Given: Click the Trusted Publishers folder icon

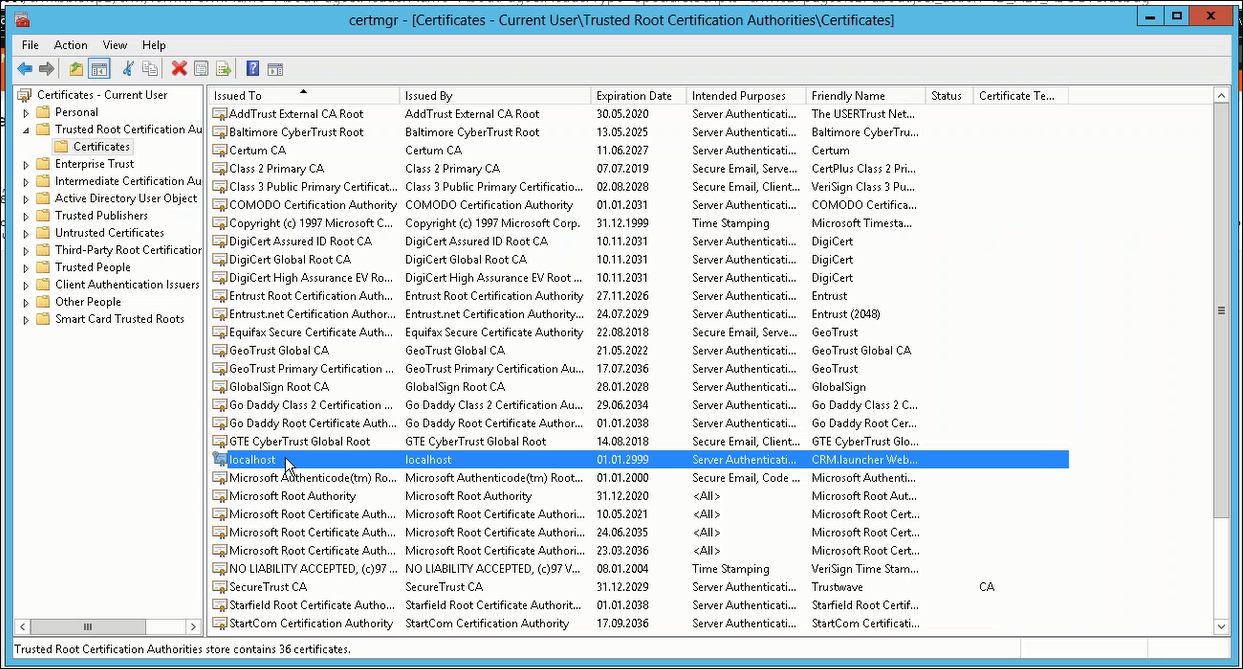Looking at the screenshot, I should pos(43,215).
